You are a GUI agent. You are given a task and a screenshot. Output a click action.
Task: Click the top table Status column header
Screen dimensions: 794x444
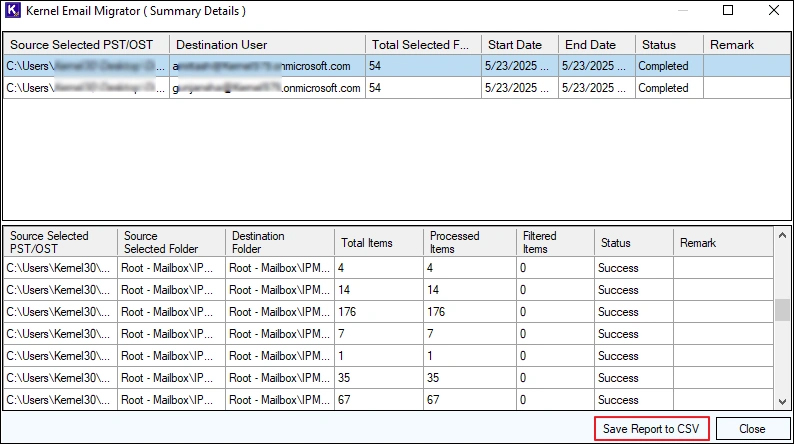(x=669, y=45)
